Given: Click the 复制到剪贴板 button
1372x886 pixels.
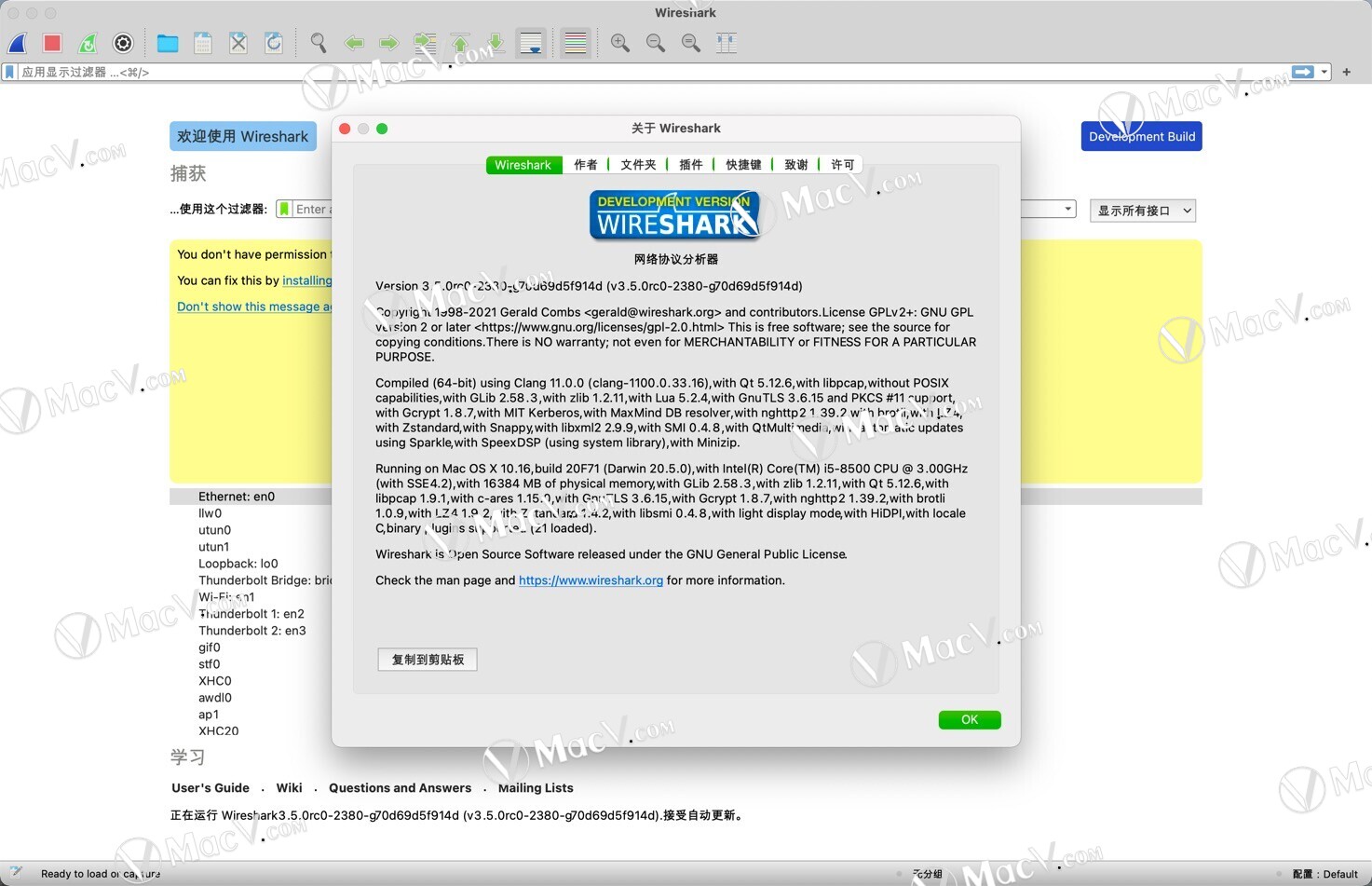Looking at the screenshot, I should 428,660.
